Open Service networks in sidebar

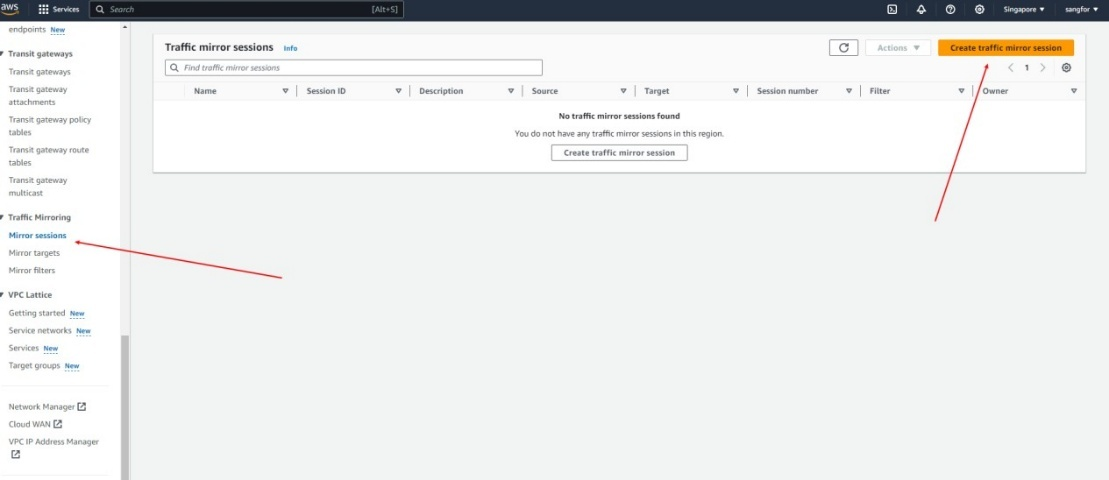tap(40, 331)
